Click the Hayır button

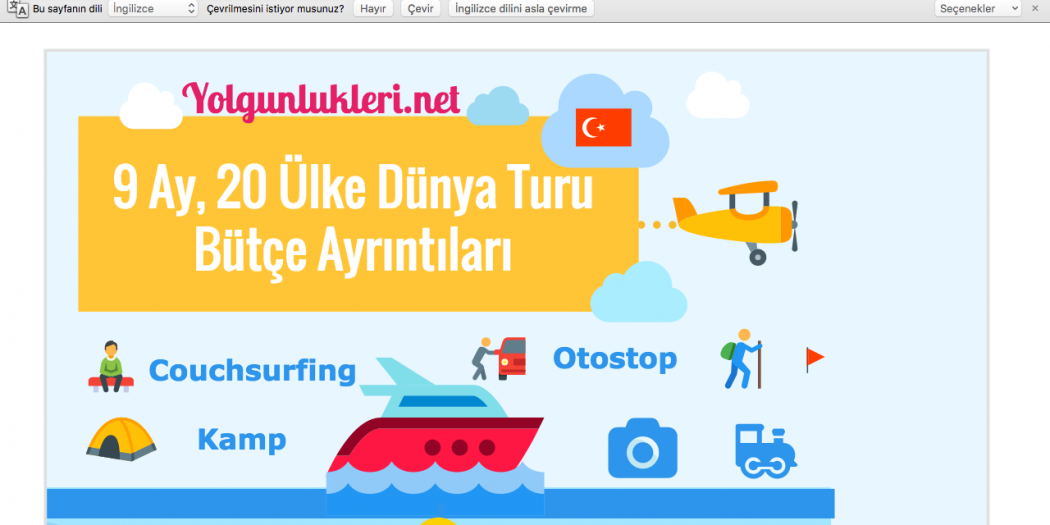373,8
